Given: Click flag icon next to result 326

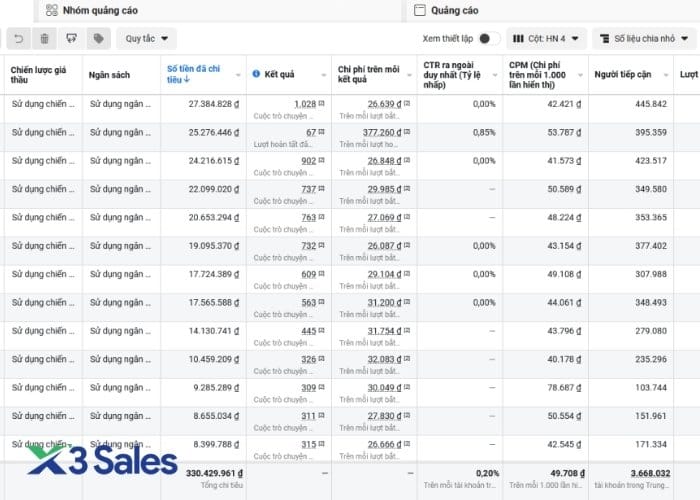Looking at the screenshot, I should pyautogui.click(x=321, y=359).
